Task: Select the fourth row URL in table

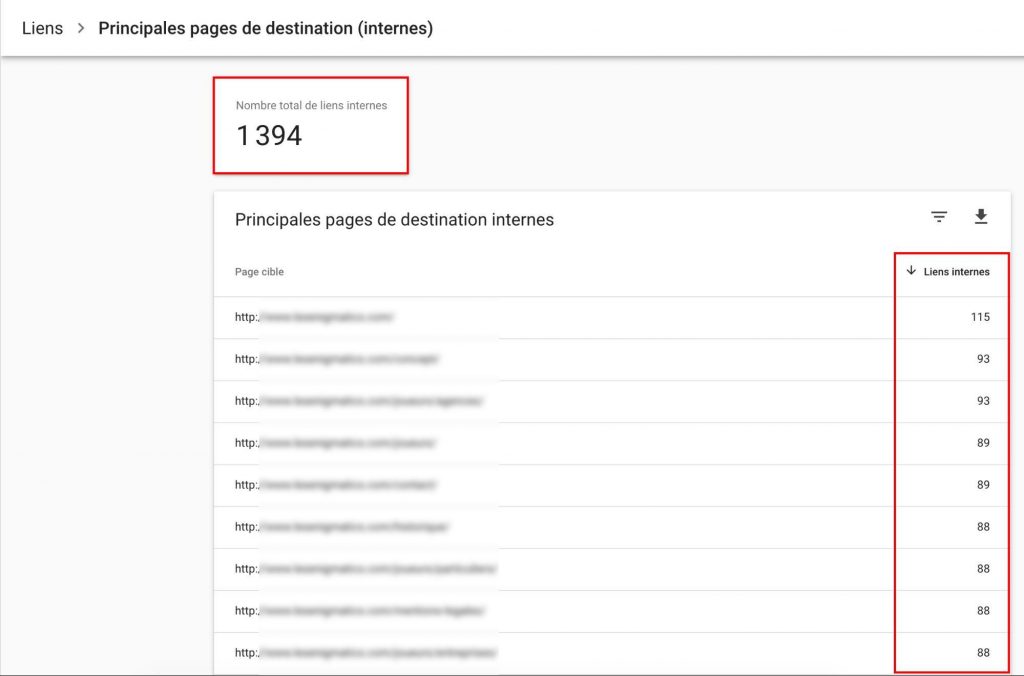Action: pyautogui.click(x=336, y=443)
